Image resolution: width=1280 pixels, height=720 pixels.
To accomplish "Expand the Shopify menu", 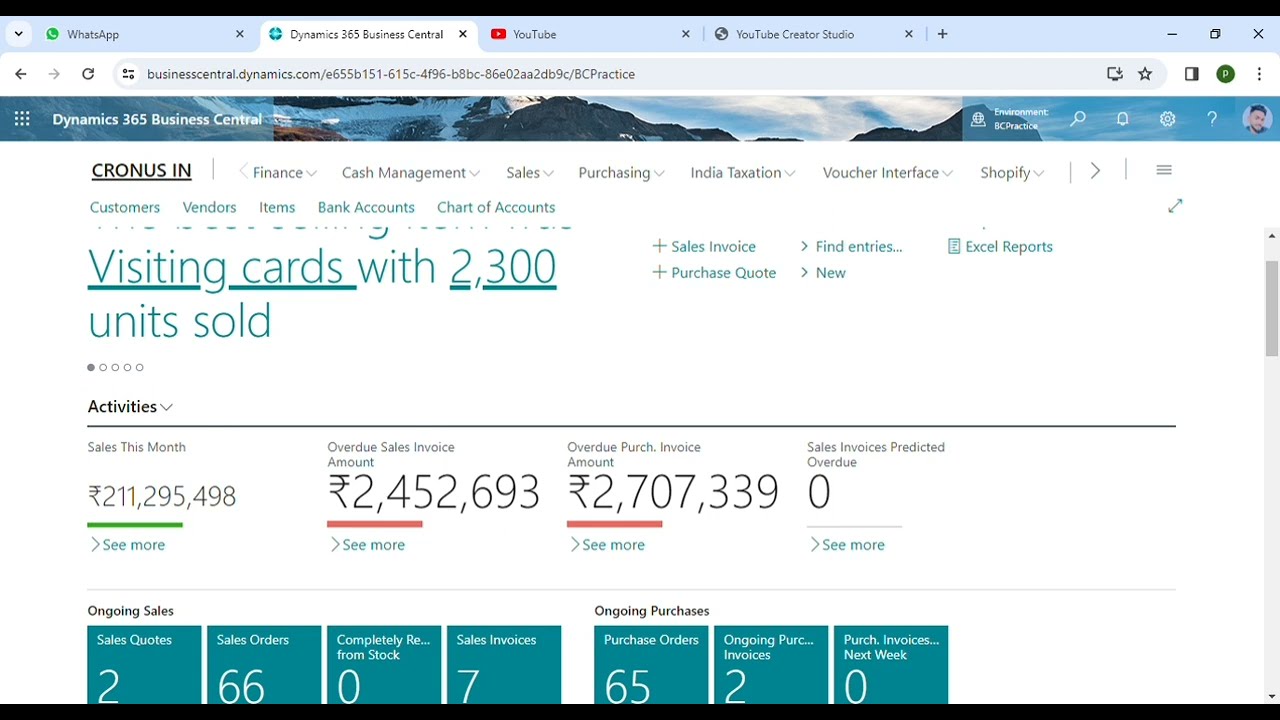I will coord(1012,172).
